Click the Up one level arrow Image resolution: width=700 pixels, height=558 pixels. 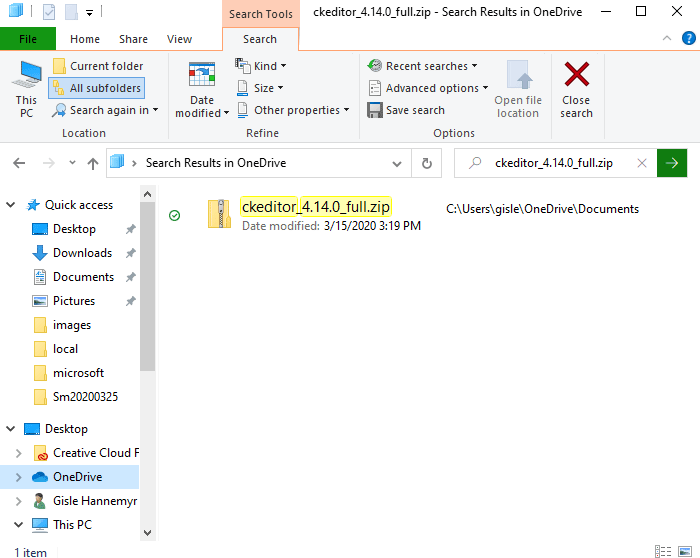pos(92,163)
